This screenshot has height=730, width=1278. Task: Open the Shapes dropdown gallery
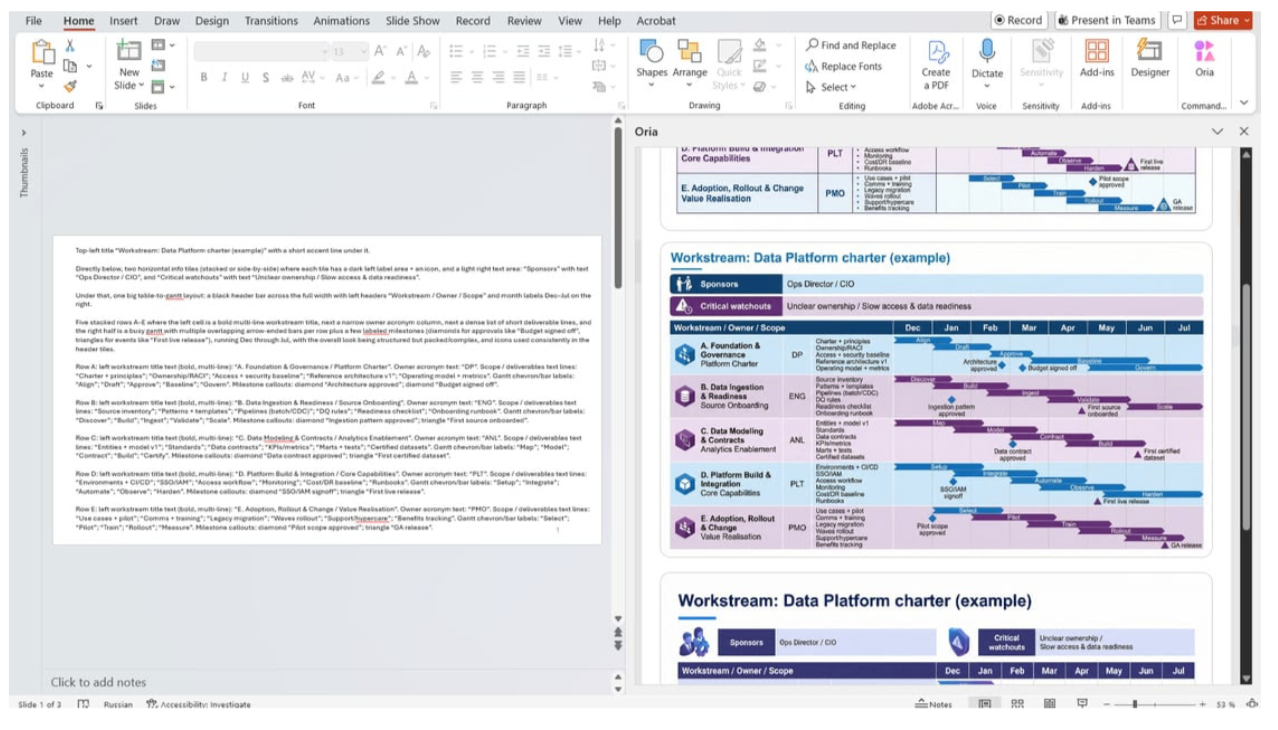pyautogui.click(x=651, y=60)
